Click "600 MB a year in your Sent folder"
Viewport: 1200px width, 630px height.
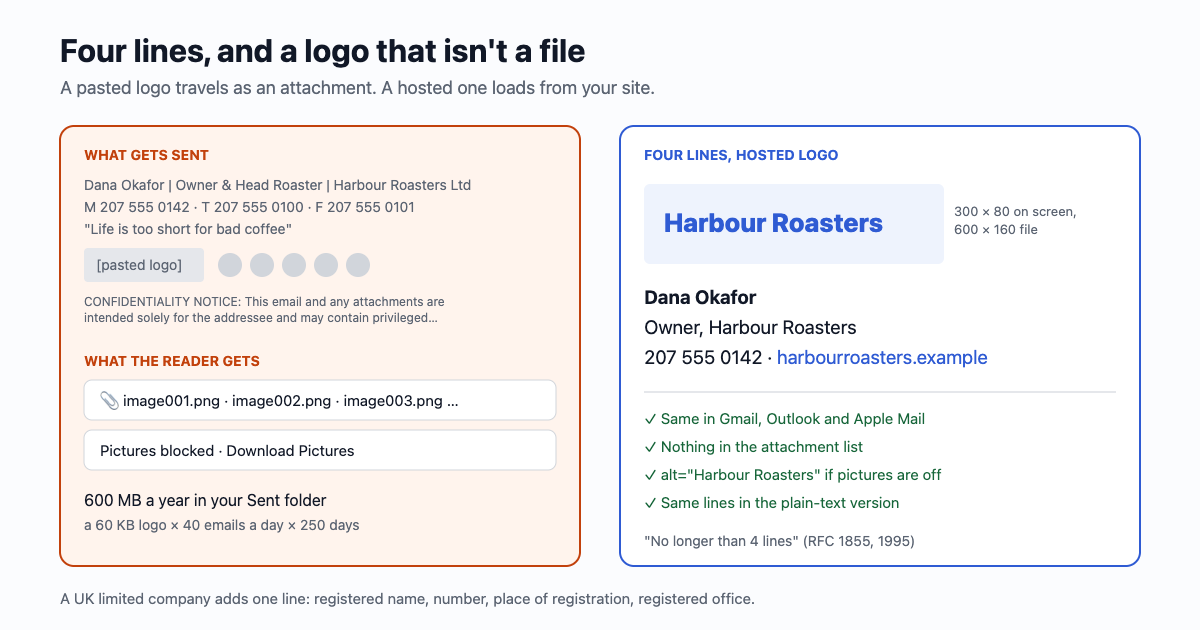point(205,500)
